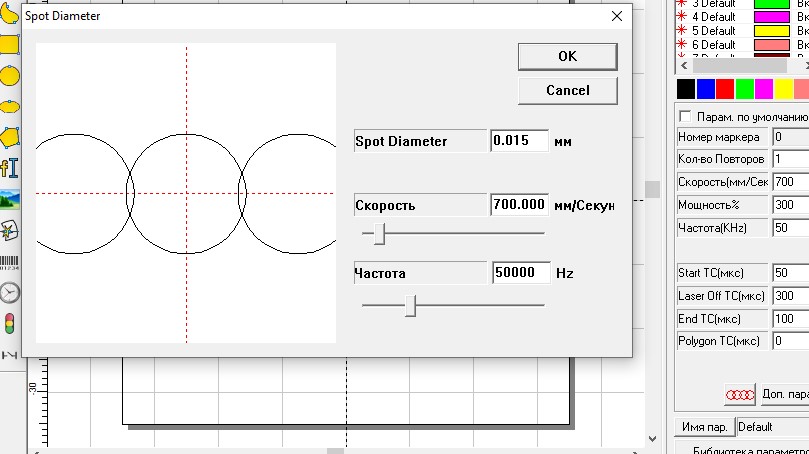This screenshot has height=454, width=809.
Task: Click the bitmap image import icon
Action: point(9,198)
